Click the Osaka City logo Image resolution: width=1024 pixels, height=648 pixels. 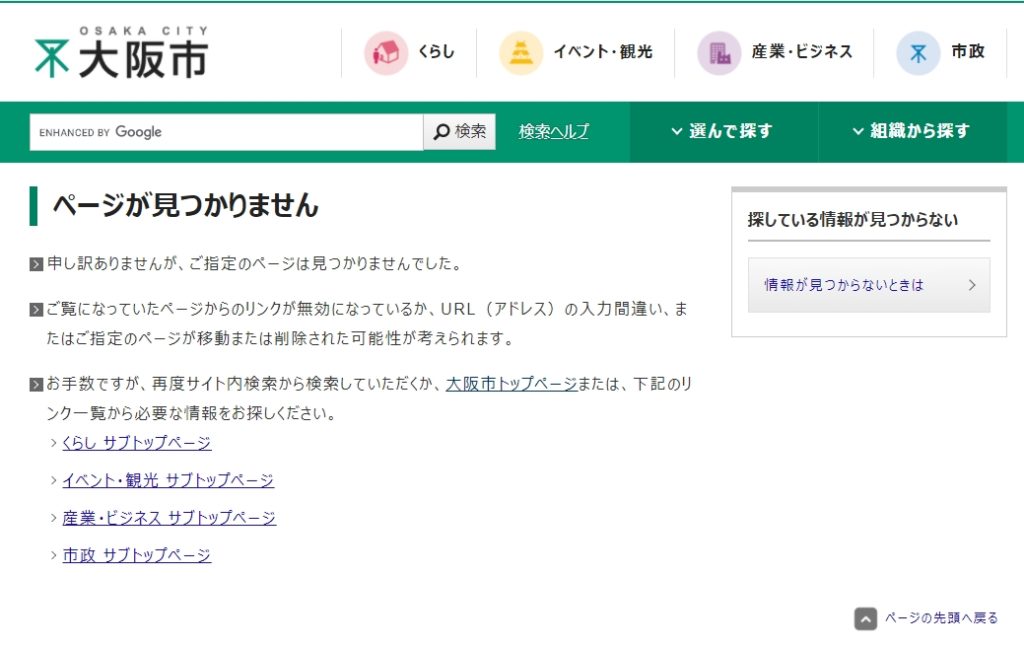click(x=120, y=53)
